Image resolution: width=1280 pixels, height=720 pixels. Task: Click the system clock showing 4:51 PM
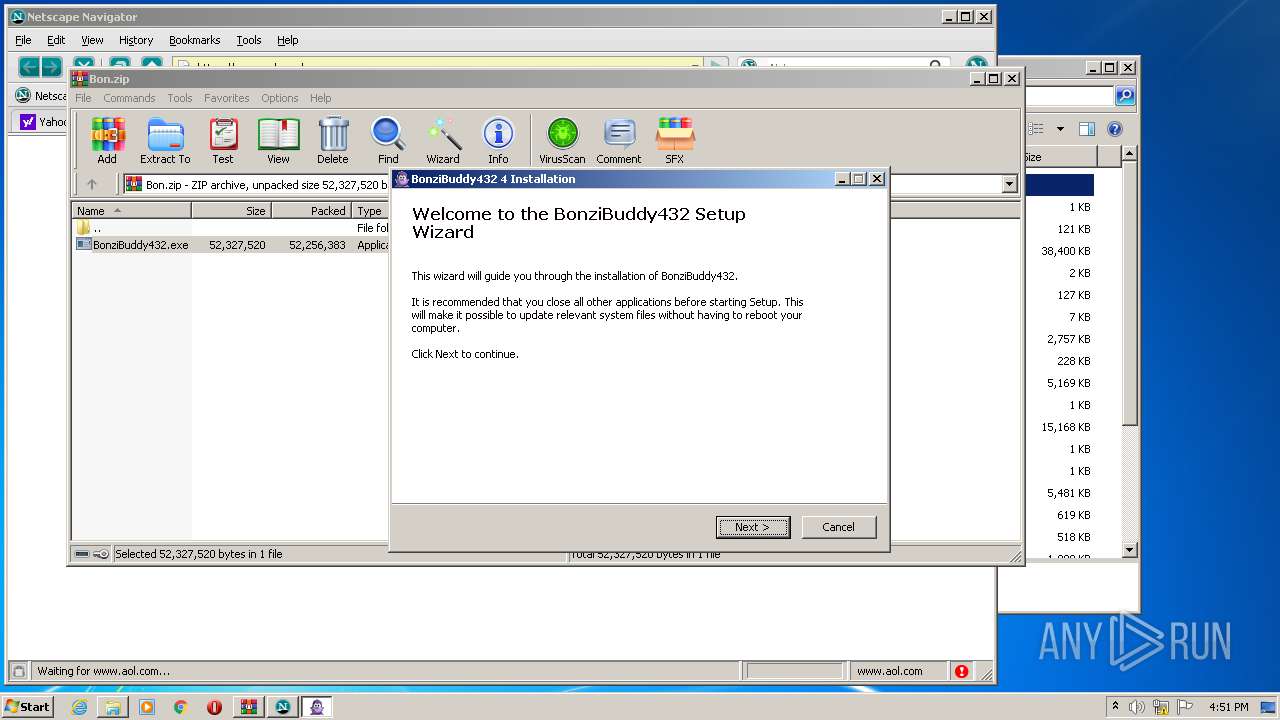(1228, 707)
